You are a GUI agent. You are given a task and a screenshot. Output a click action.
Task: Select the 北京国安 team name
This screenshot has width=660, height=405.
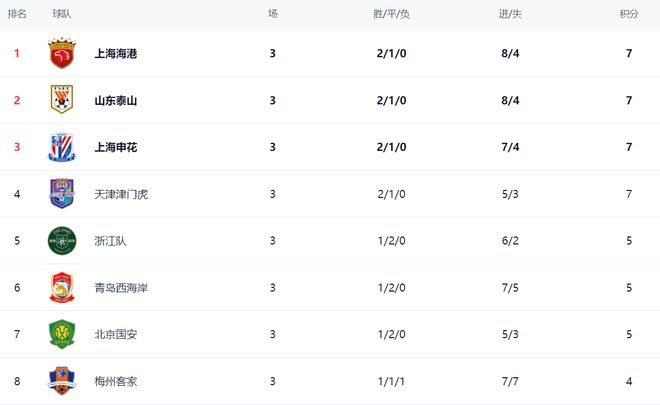coord(116,334)
